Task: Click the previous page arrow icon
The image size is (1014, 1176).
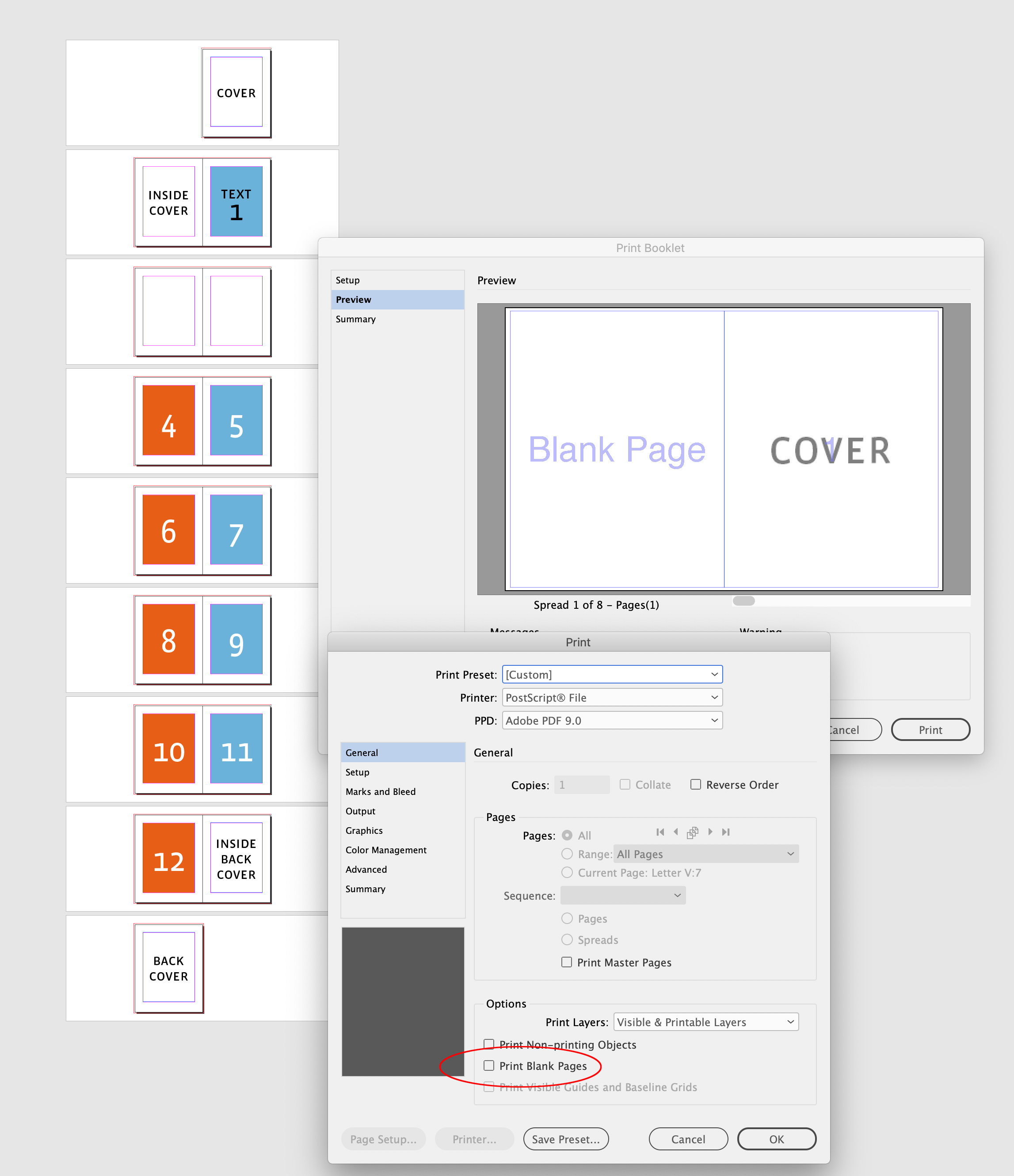Action: coord(676,832)
